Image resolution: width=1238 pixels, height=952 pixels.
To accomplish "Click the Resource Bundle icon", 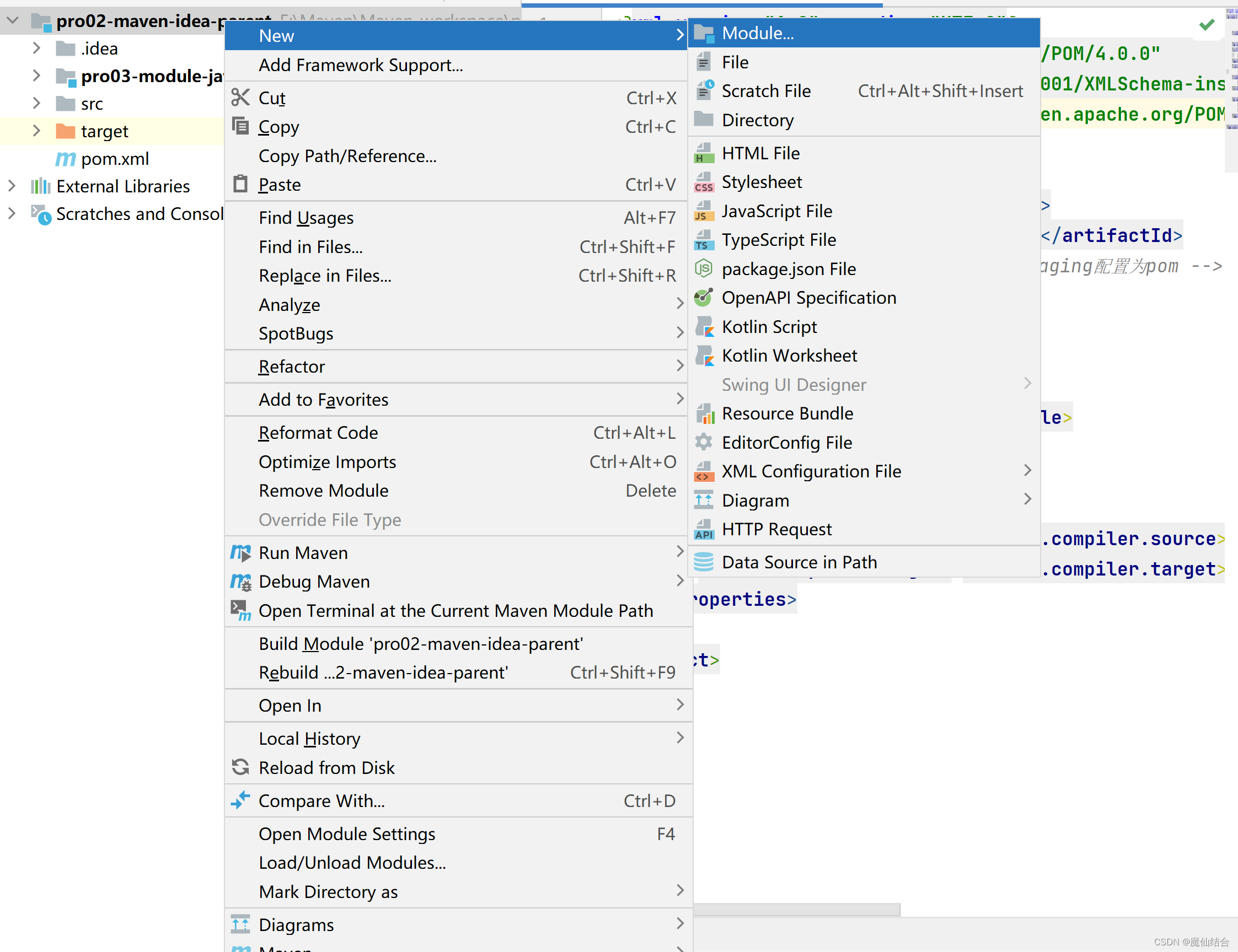I will point(704,413).
